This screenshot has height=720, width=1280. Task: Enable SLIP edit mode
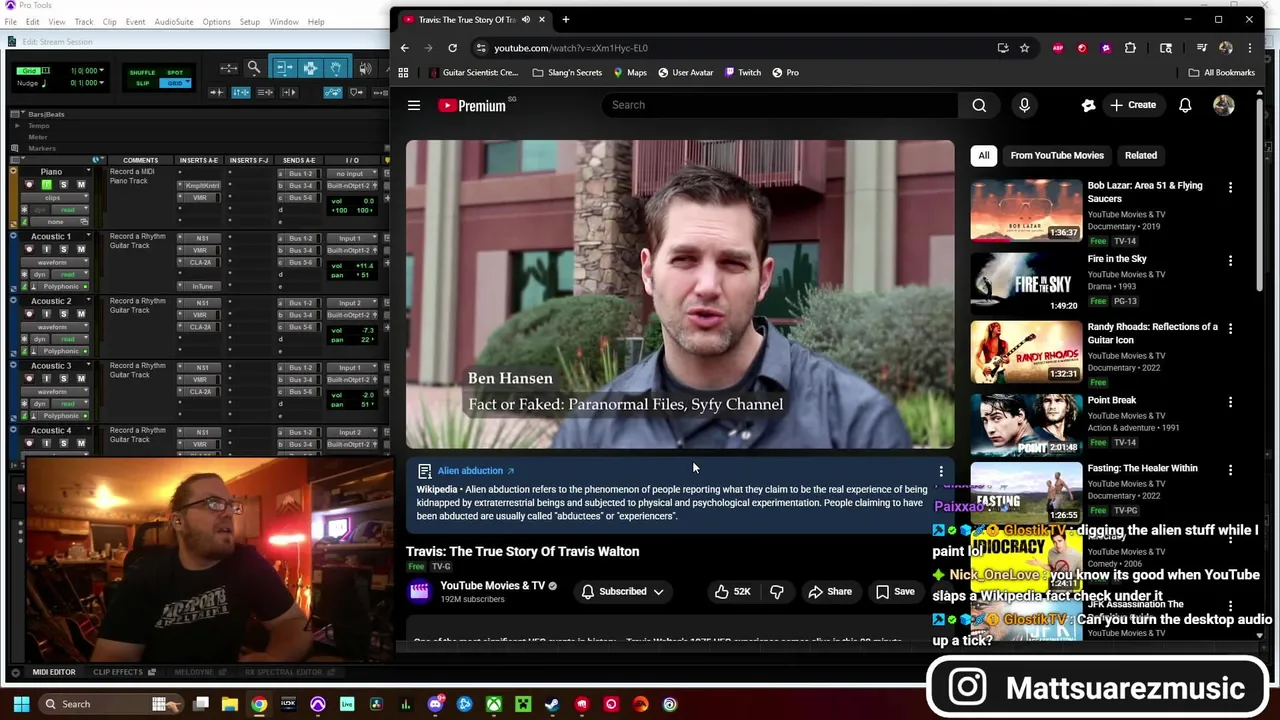(143, 83)
